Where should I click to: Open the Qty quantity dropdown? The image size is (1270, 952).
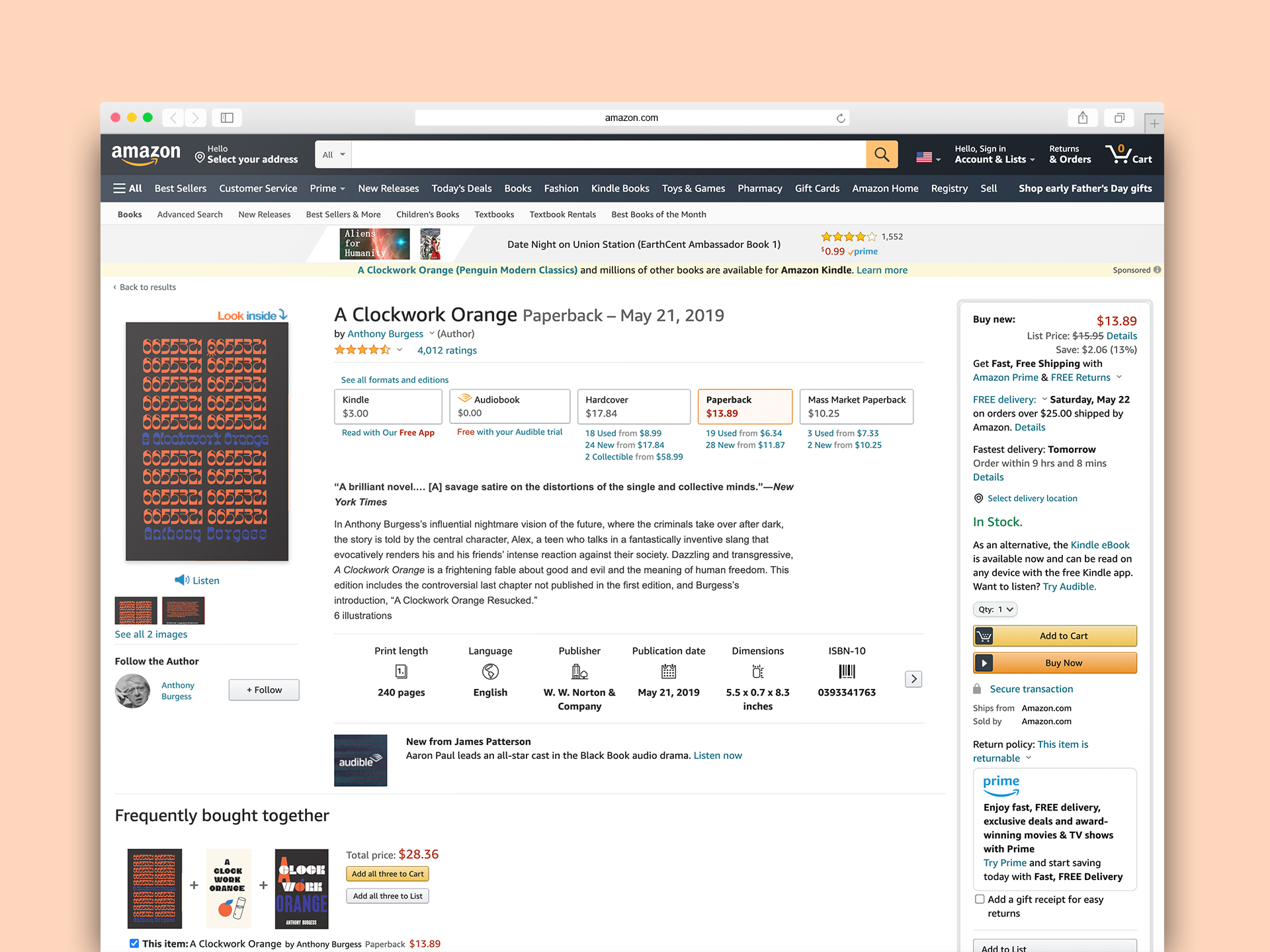(x=995, y=610)
